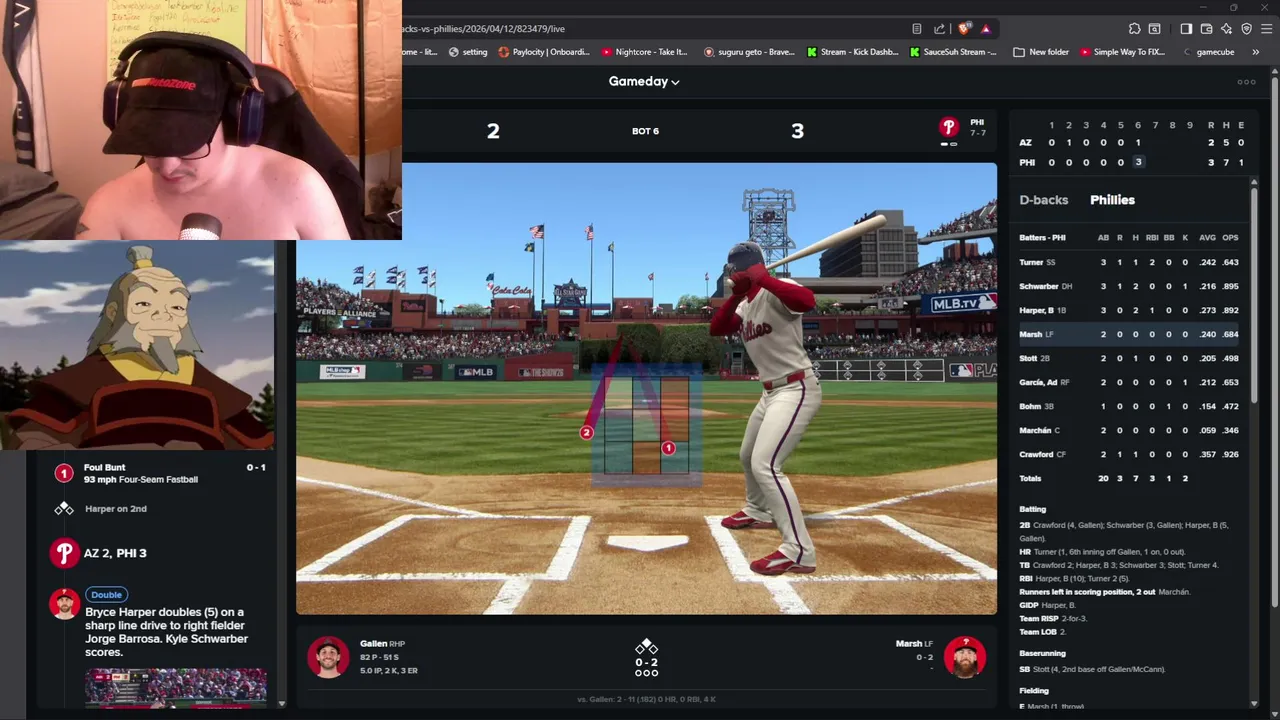Screen dimensions: 1280x720
Task: Select Crawford in the batters list
Action: 1130,454
